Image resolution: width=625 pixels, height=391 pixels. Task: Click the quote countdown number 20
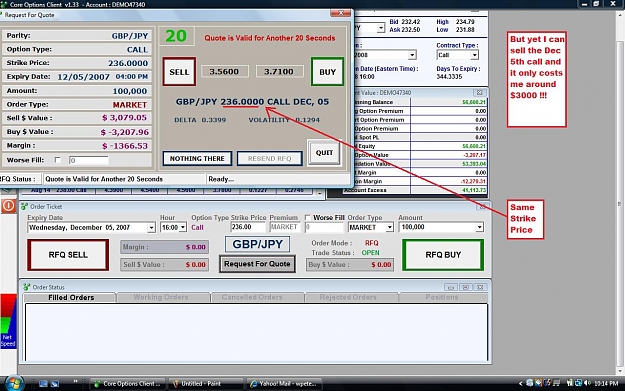(x=176, y=36)
